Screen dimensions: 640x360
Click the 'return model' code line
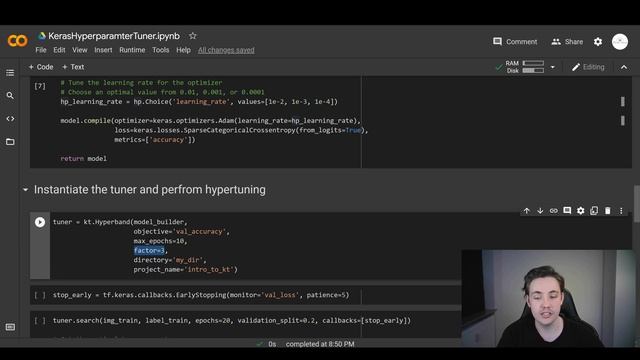[x=84, y=158]
